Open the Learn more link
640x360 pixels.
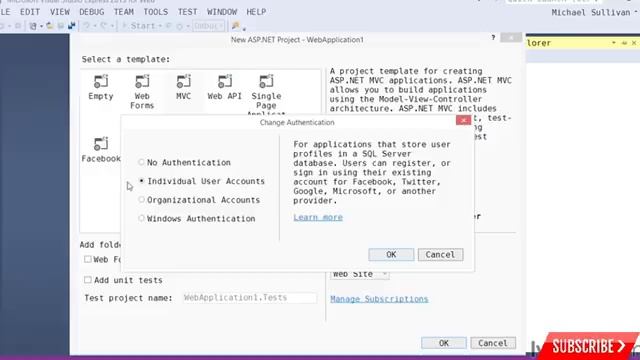(318, 218)
